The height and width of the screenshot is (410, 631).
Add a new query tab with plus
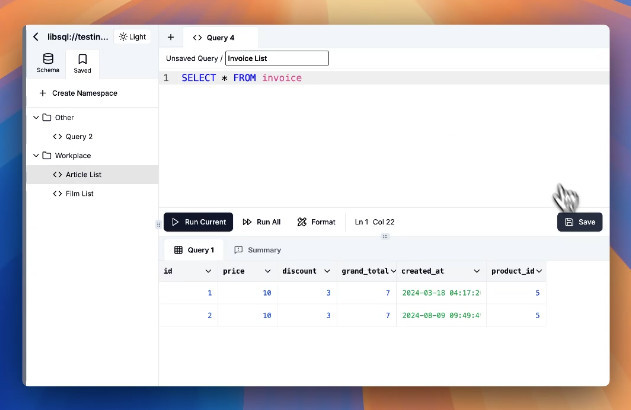(171, 37)
